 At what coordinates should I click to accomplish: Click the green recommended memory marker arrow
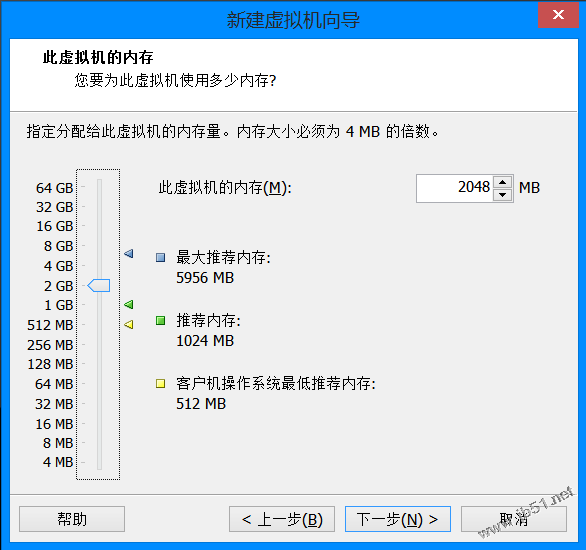tap(129, 305)
